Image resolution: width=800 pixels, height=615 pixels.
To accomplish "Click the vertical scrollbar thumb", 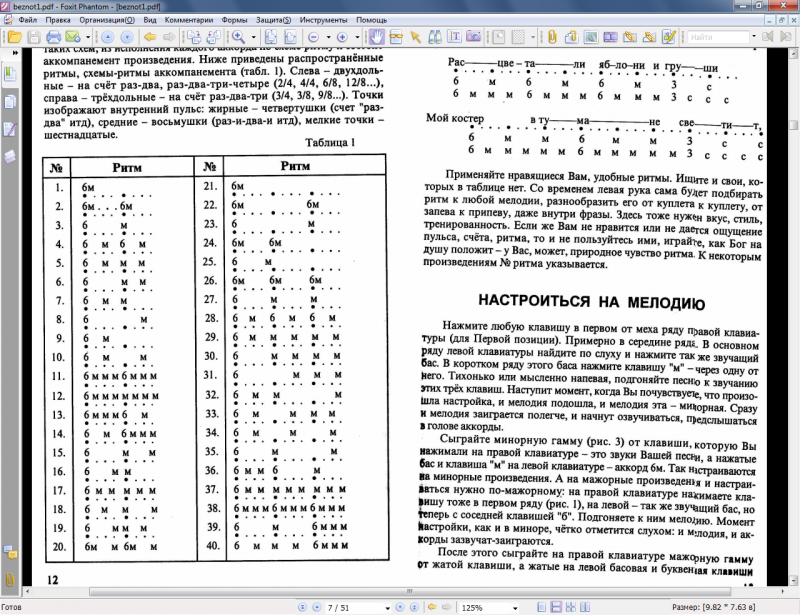I will 793,125.
